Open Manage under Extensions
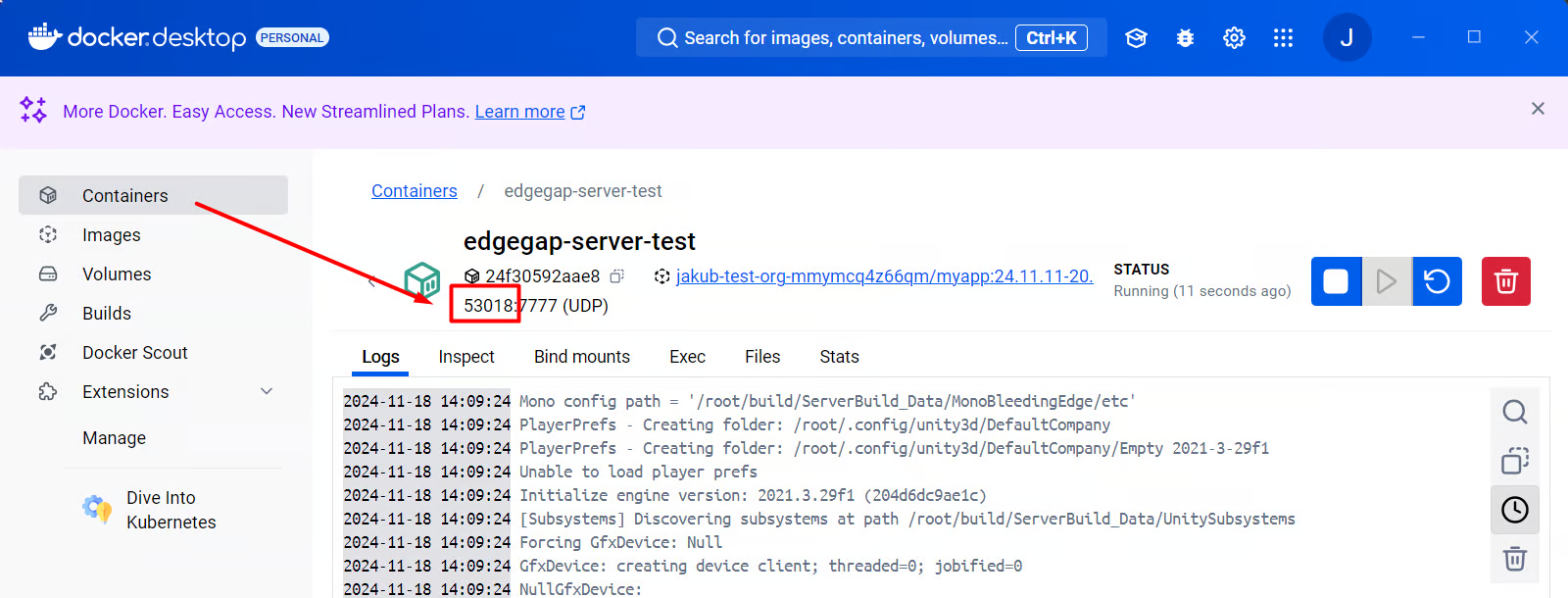The height and width of the screenshot is (598, 1568). (114, 438)
